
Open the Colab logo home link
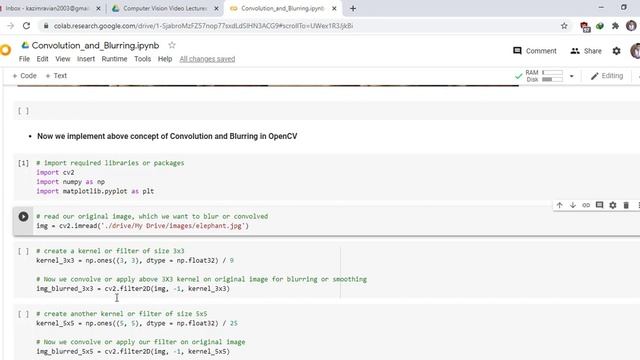coord(6,50)
